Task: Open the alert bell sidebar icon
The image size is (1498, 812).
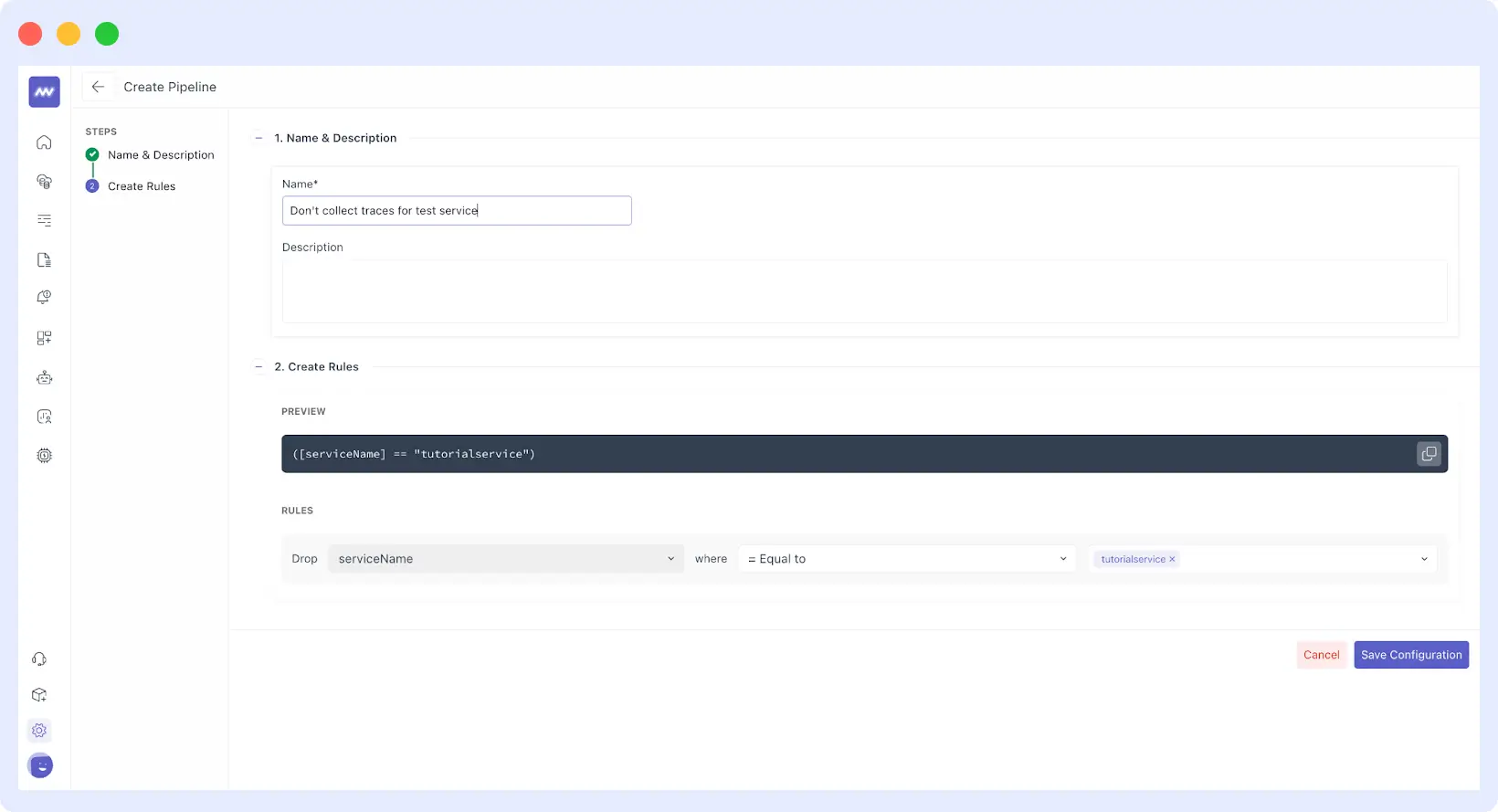Action: 44,298
